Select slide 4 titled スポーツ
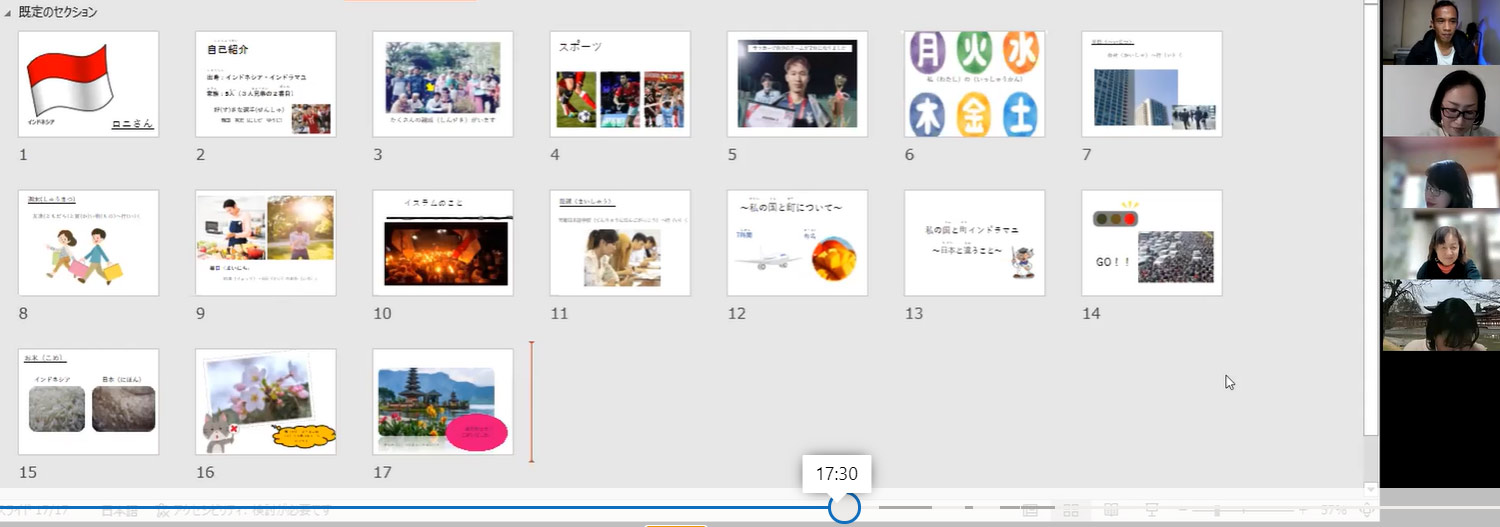 point(620,84)
